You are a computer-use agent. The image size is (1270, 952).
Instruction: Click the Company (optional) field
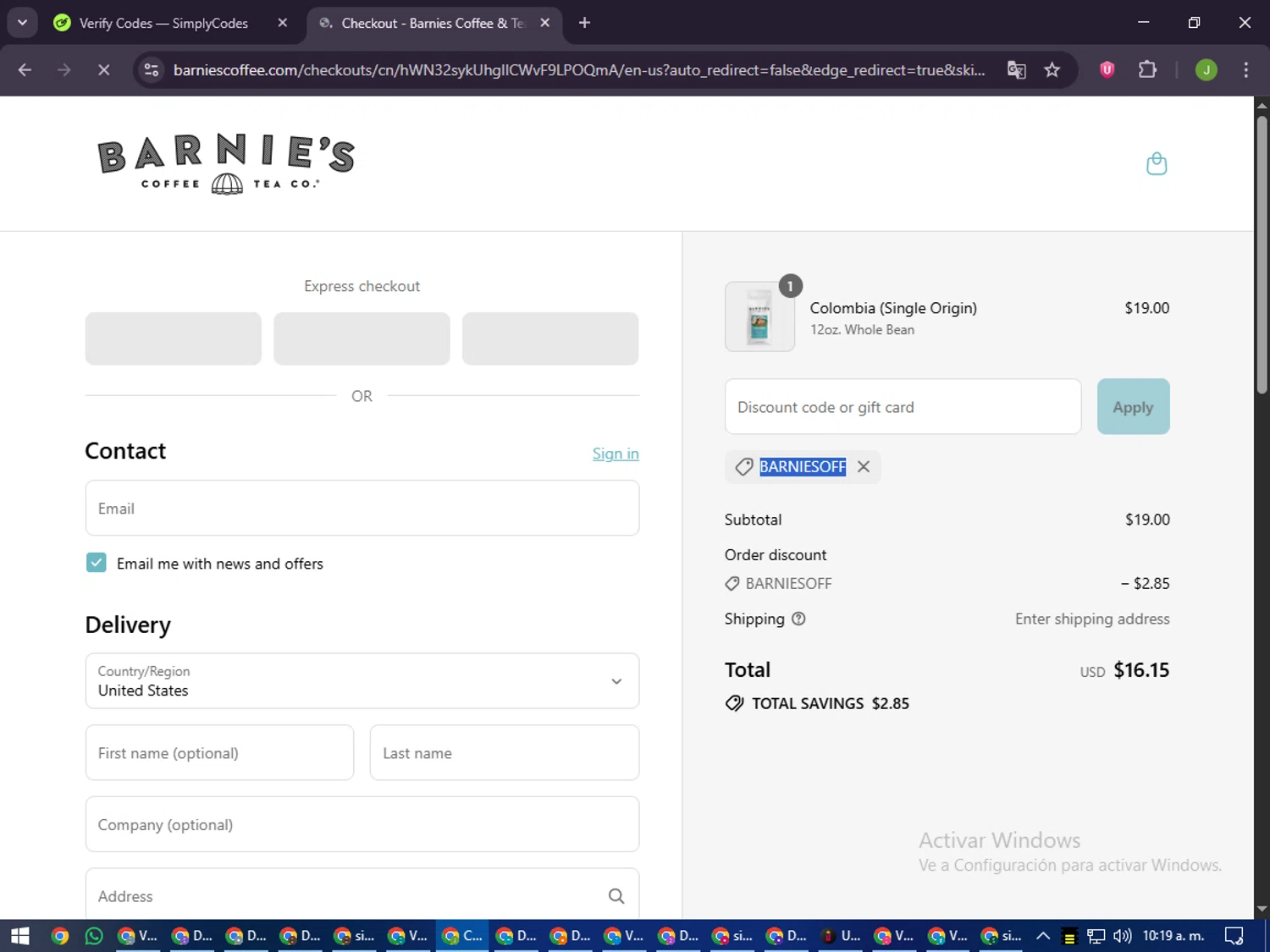click(x=362, y=824)
